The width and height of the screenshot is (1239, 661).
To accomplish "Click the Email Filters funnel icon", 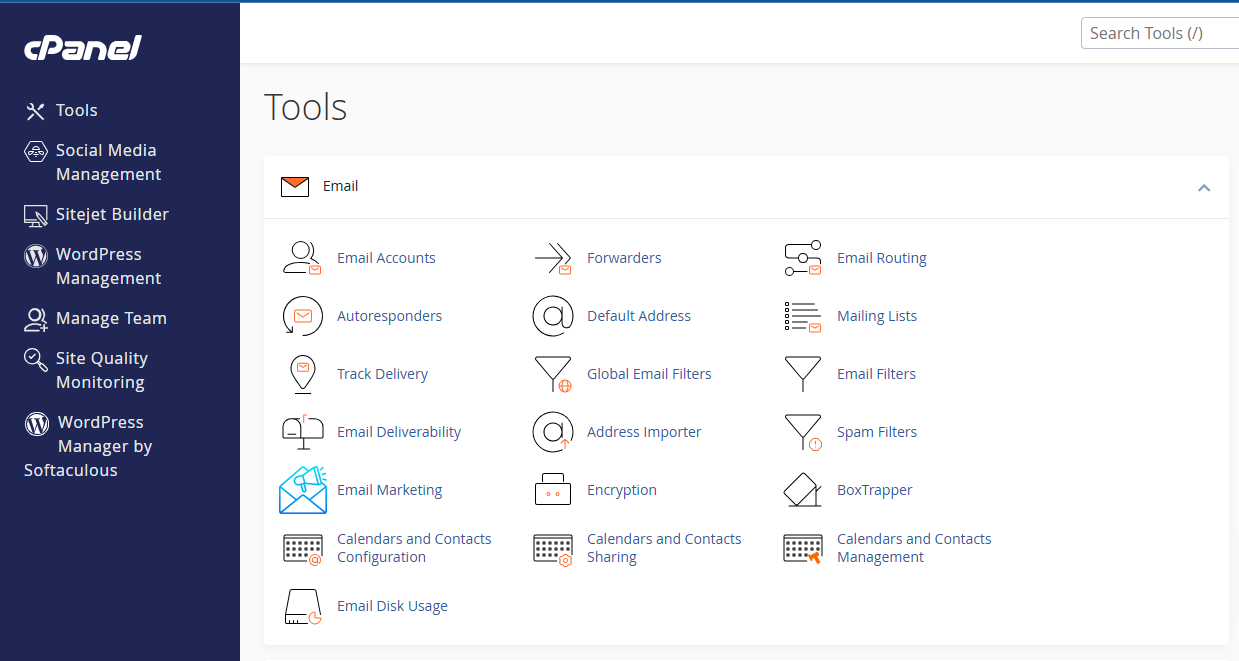I will (x=802, y=374).
